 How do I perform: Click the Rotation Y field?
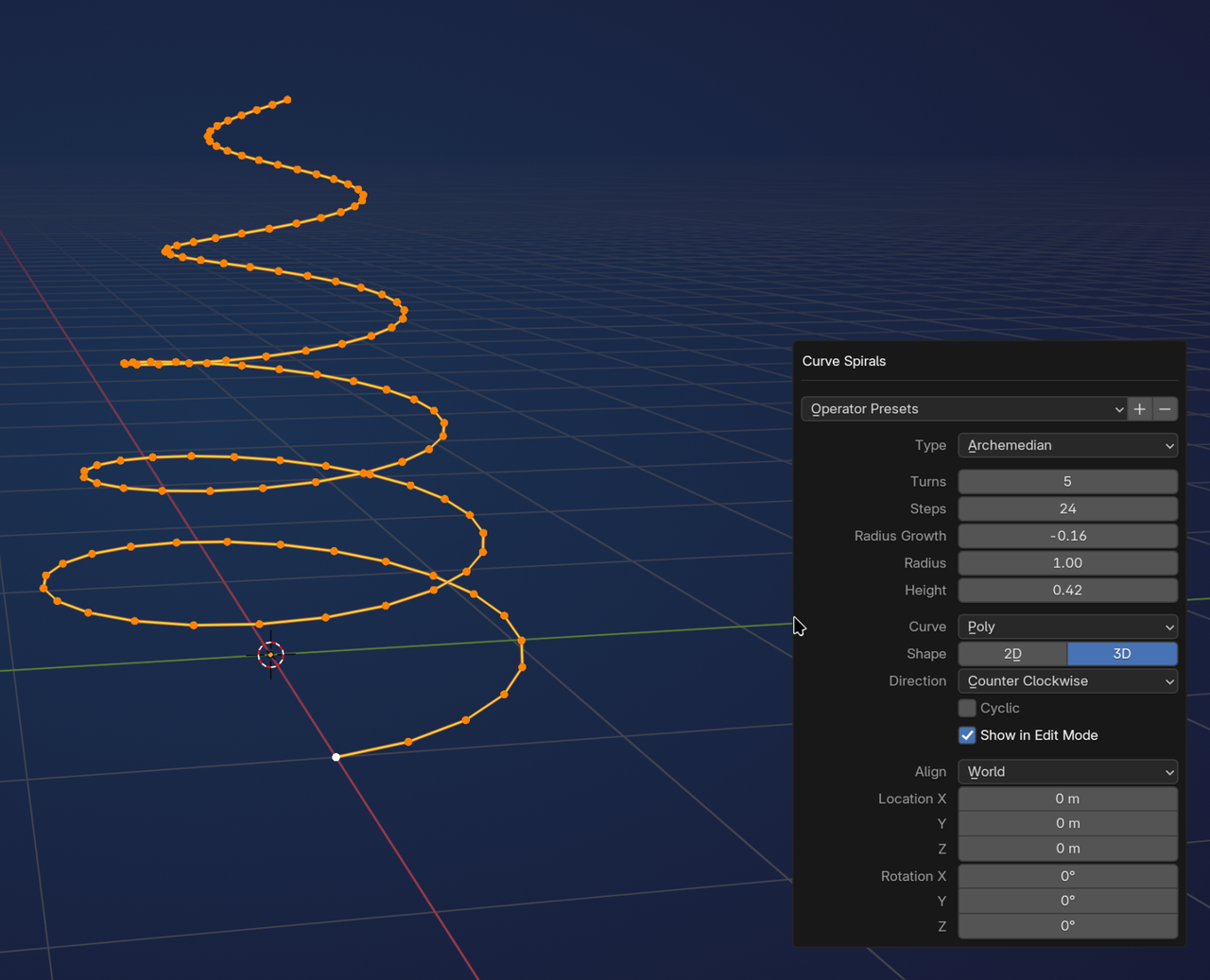pos(1068,901)
